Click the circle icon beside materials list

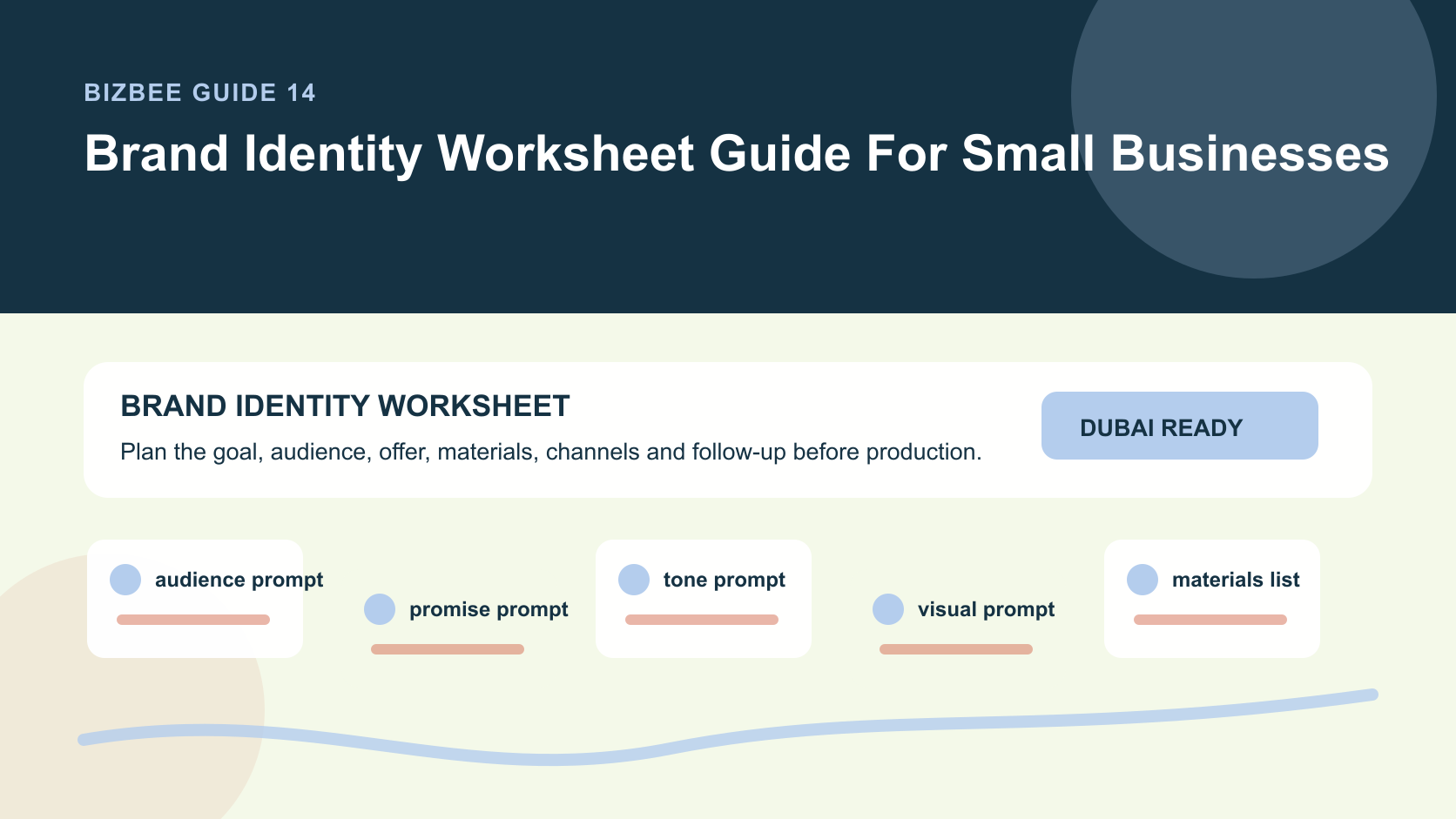tap(1143, 580)
